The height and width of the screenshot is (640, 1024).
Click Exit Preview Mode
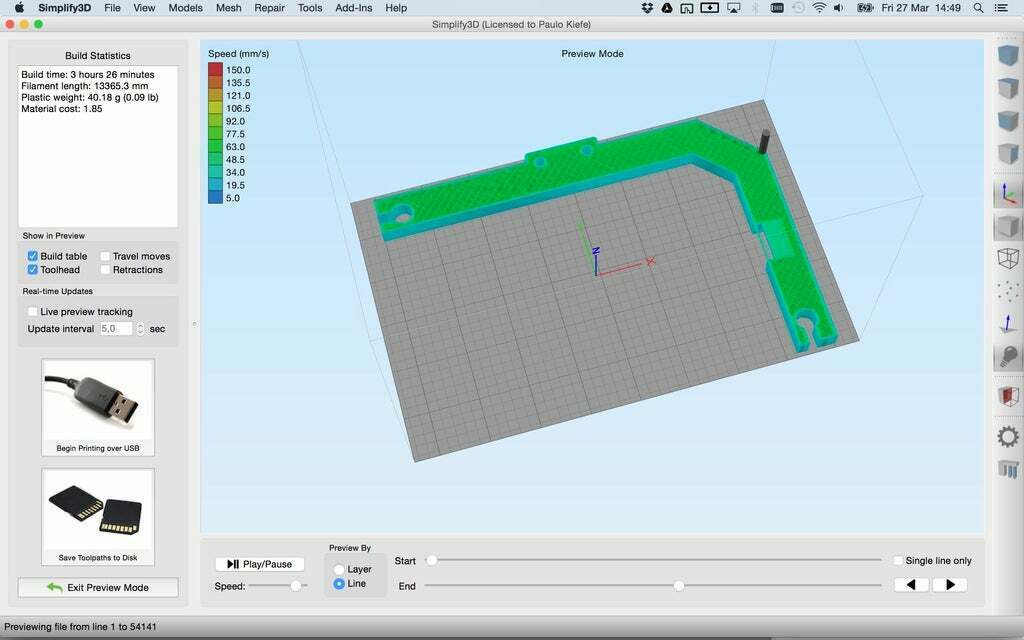coord(98,587)
